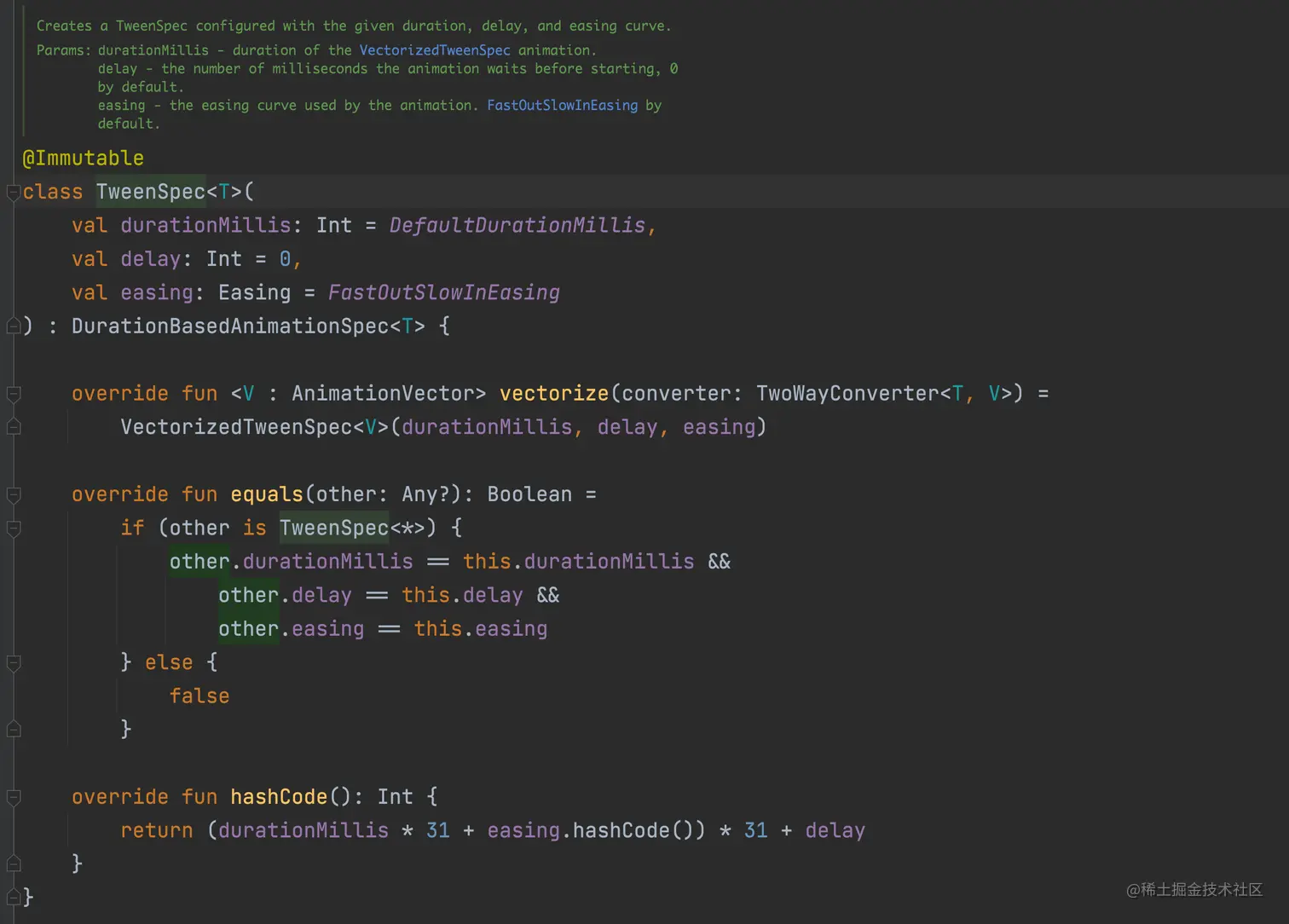Collapse the class TweenSpec declaration fold marker
This screenshot has height=924, width=1289.
coord(14,193)
